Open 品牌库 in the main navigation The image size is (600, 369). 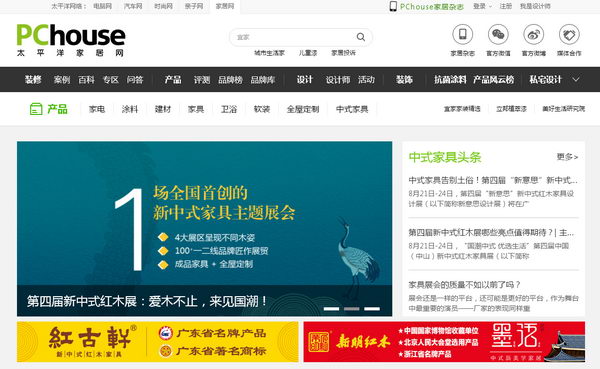(263, 80)
